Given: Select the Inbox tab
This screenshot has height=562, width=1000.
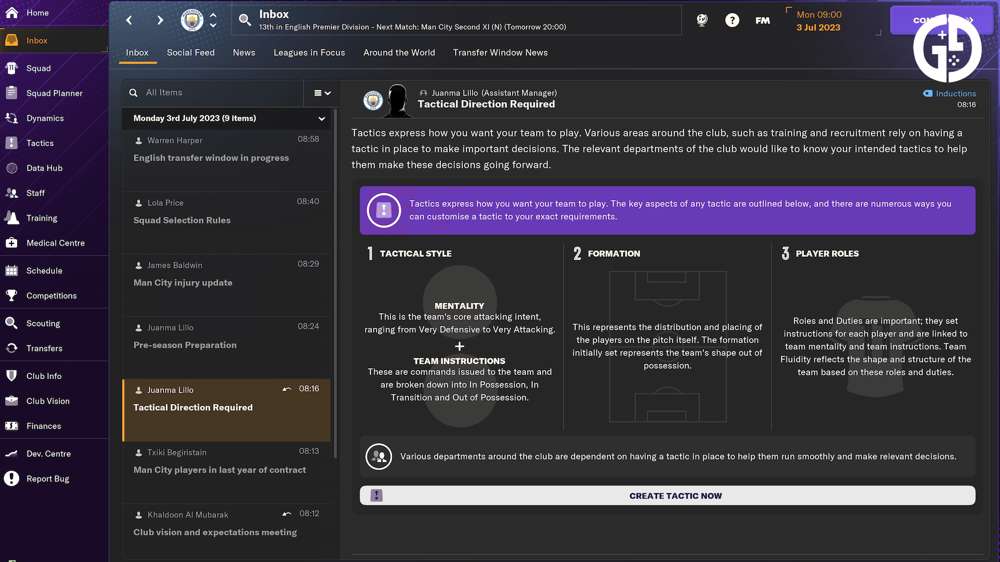Looking at the screenshot, I should (137, 52).
